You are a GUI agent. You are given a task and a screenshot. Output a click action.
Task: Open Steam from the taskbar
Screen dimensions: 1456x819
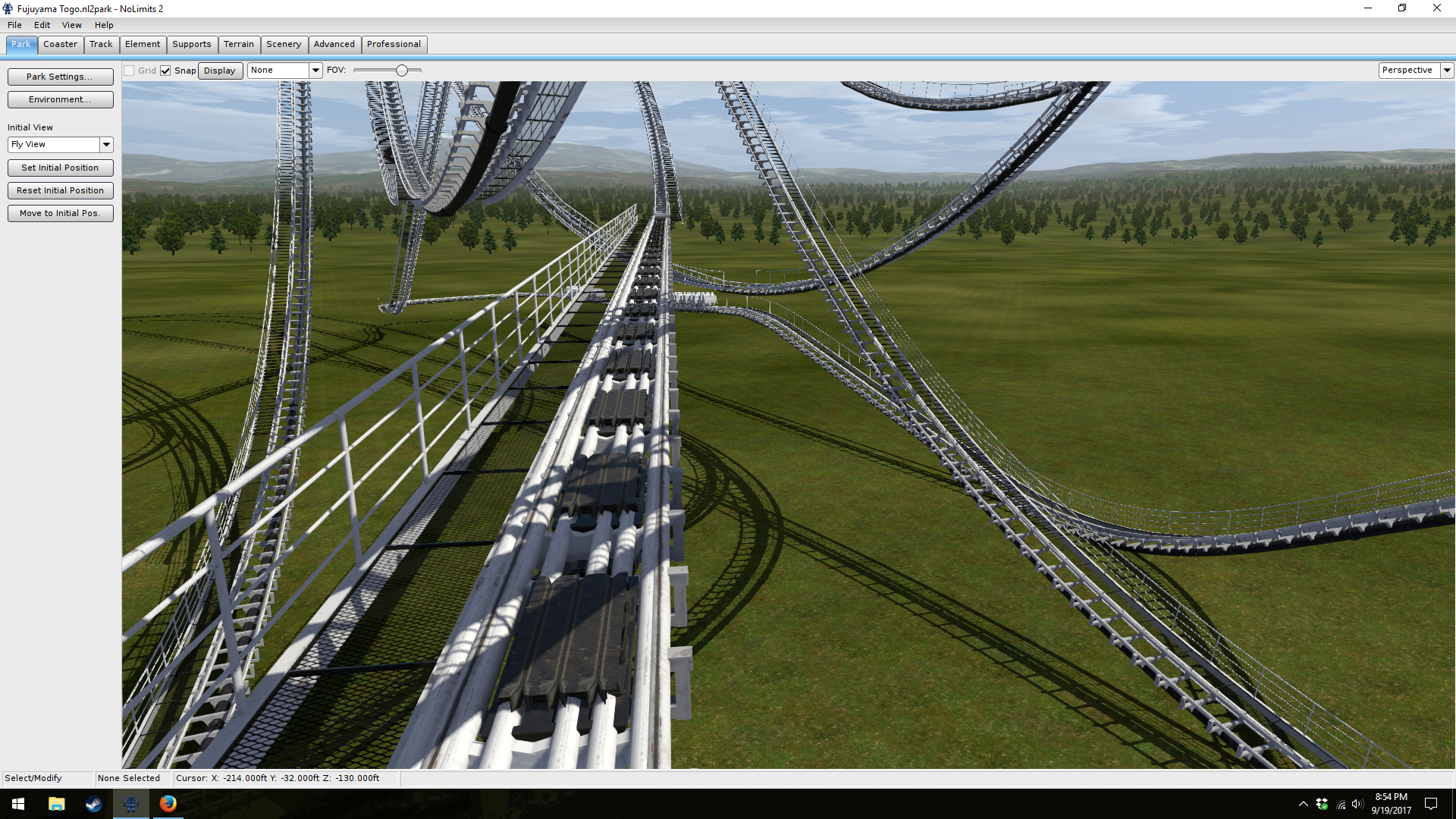93,804
